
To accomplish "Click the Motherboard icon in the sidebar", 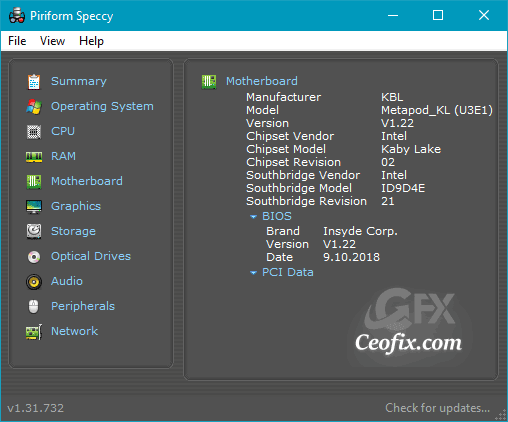I will (x=34, y=182).
